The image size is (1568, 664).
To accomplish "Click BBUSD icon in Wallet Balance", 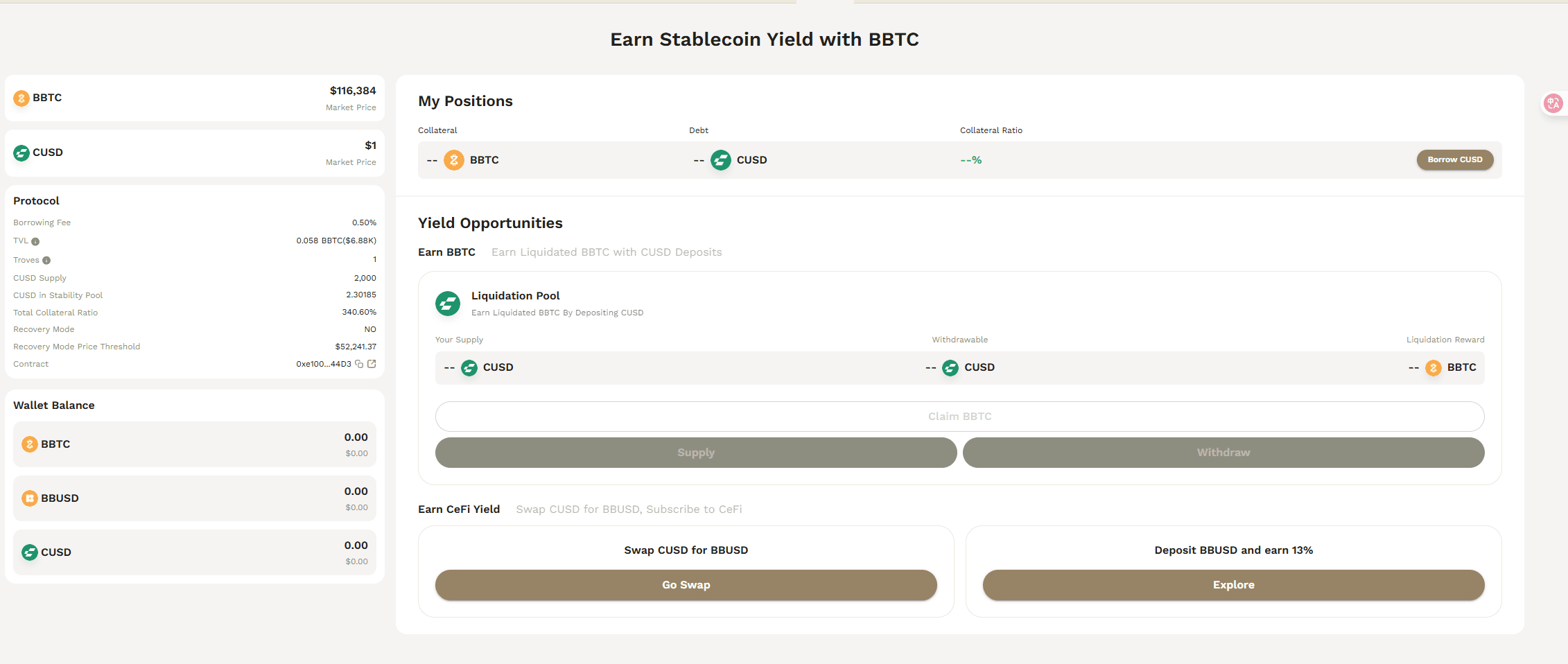I will pos(30,498).
